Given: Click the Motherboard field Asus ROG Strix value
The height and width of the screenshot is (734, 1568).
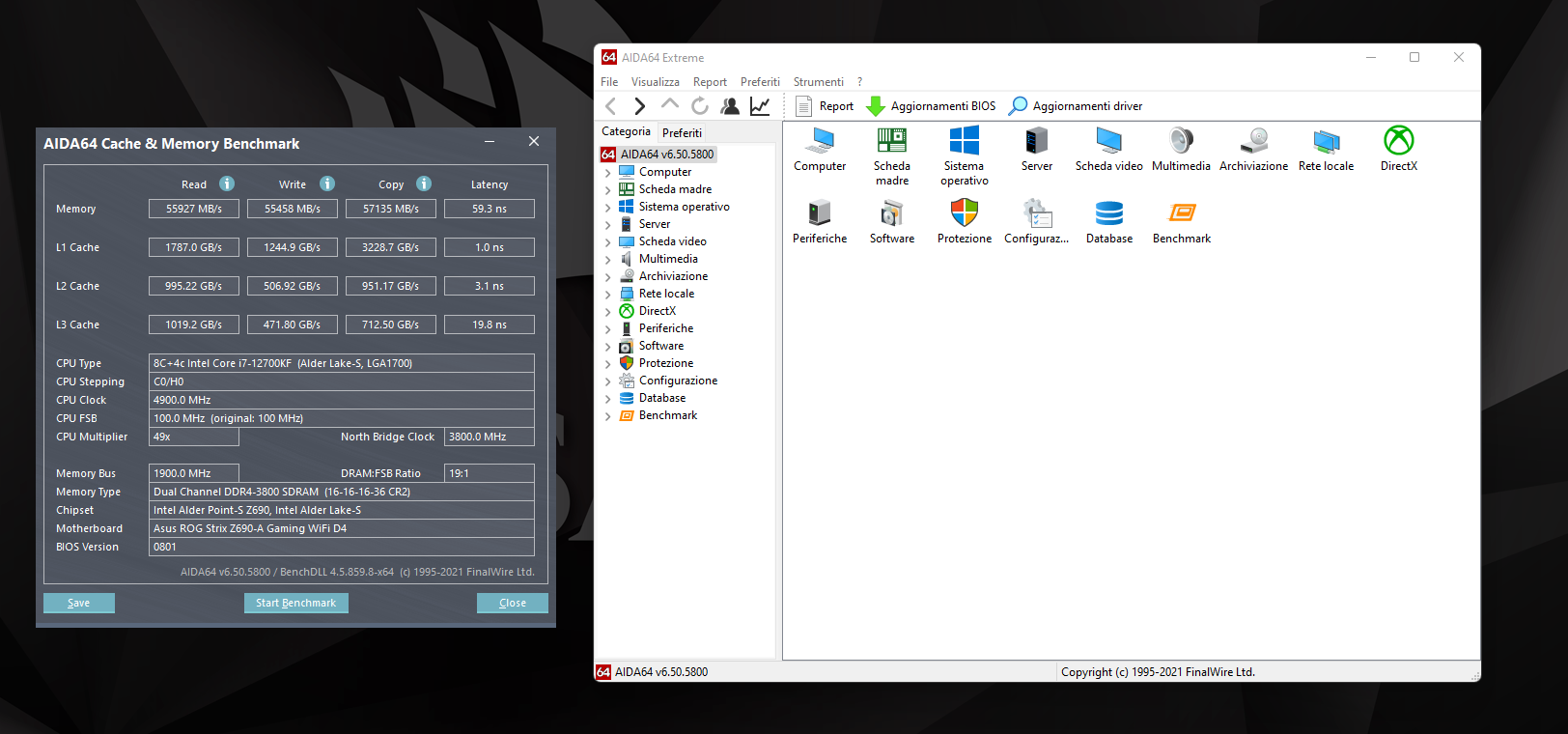Looking at the screenshot, I should point(342,528).
